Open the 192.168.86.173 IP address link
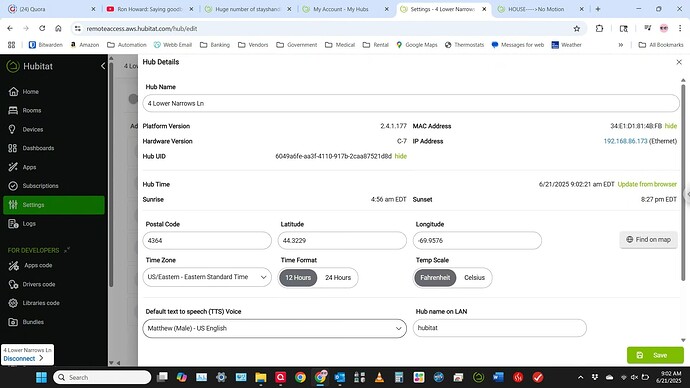 625,141
